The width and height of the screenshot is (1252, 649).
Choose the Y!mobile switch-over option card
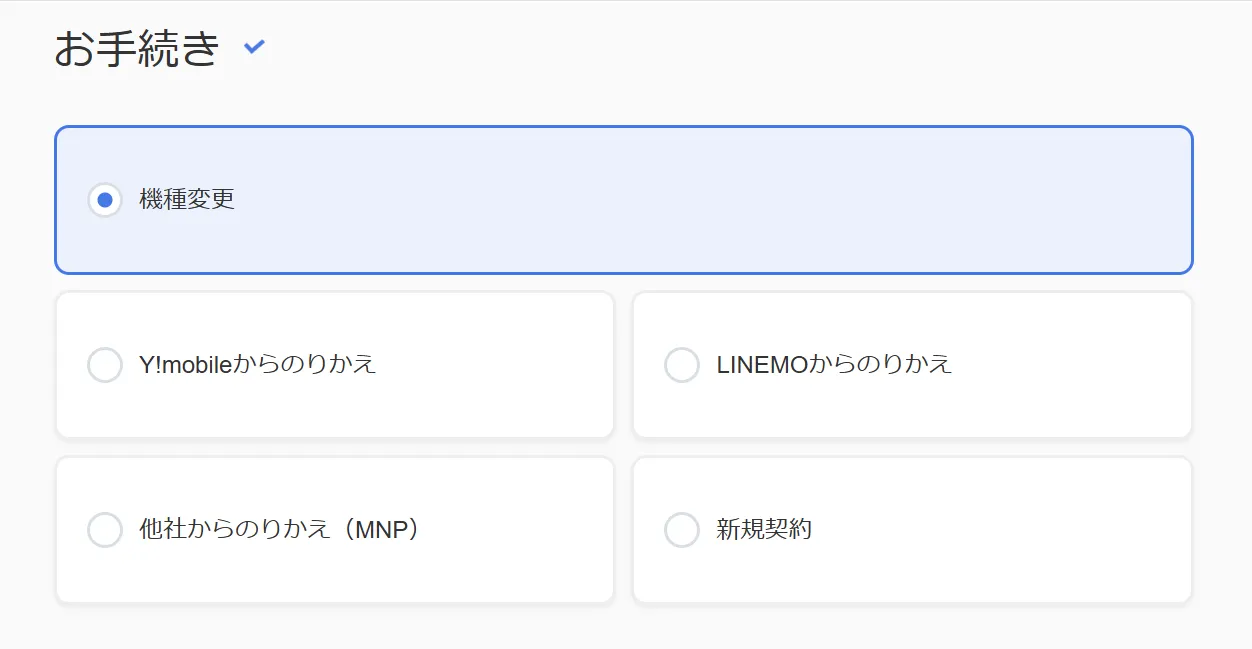click(335, 365)
